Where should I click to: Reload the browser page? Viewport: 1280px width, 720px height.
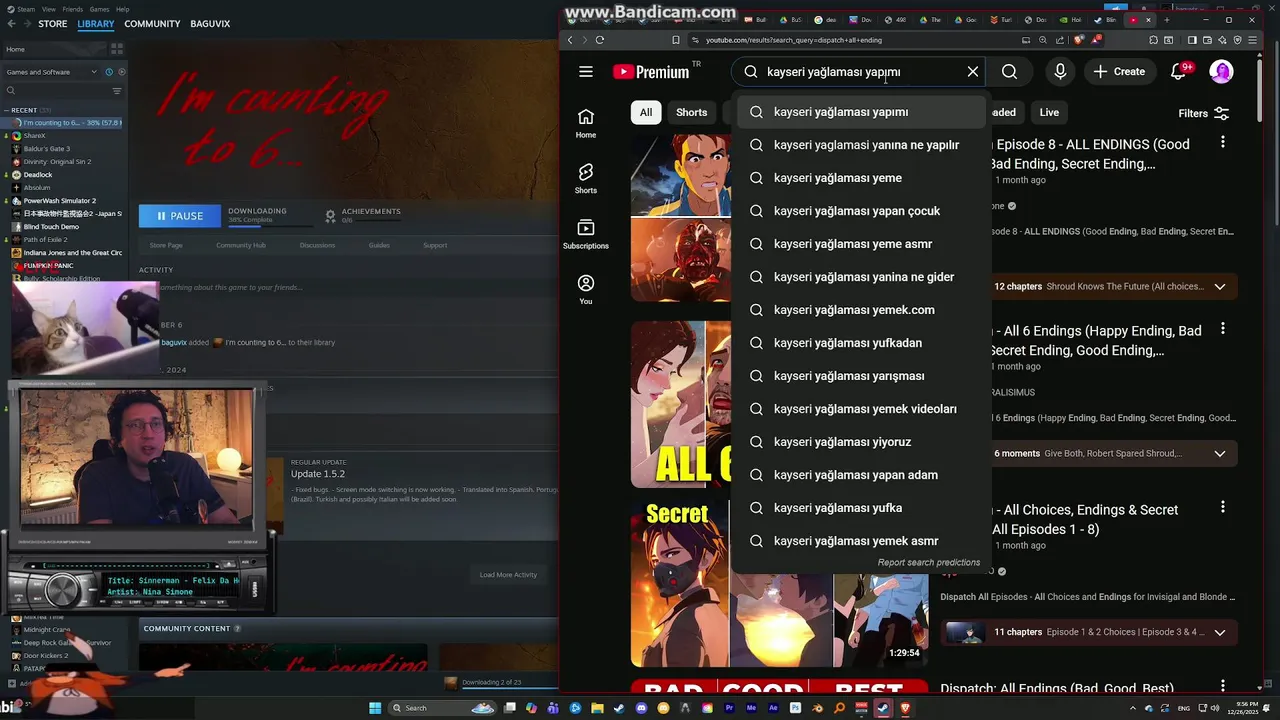point(600,40)
